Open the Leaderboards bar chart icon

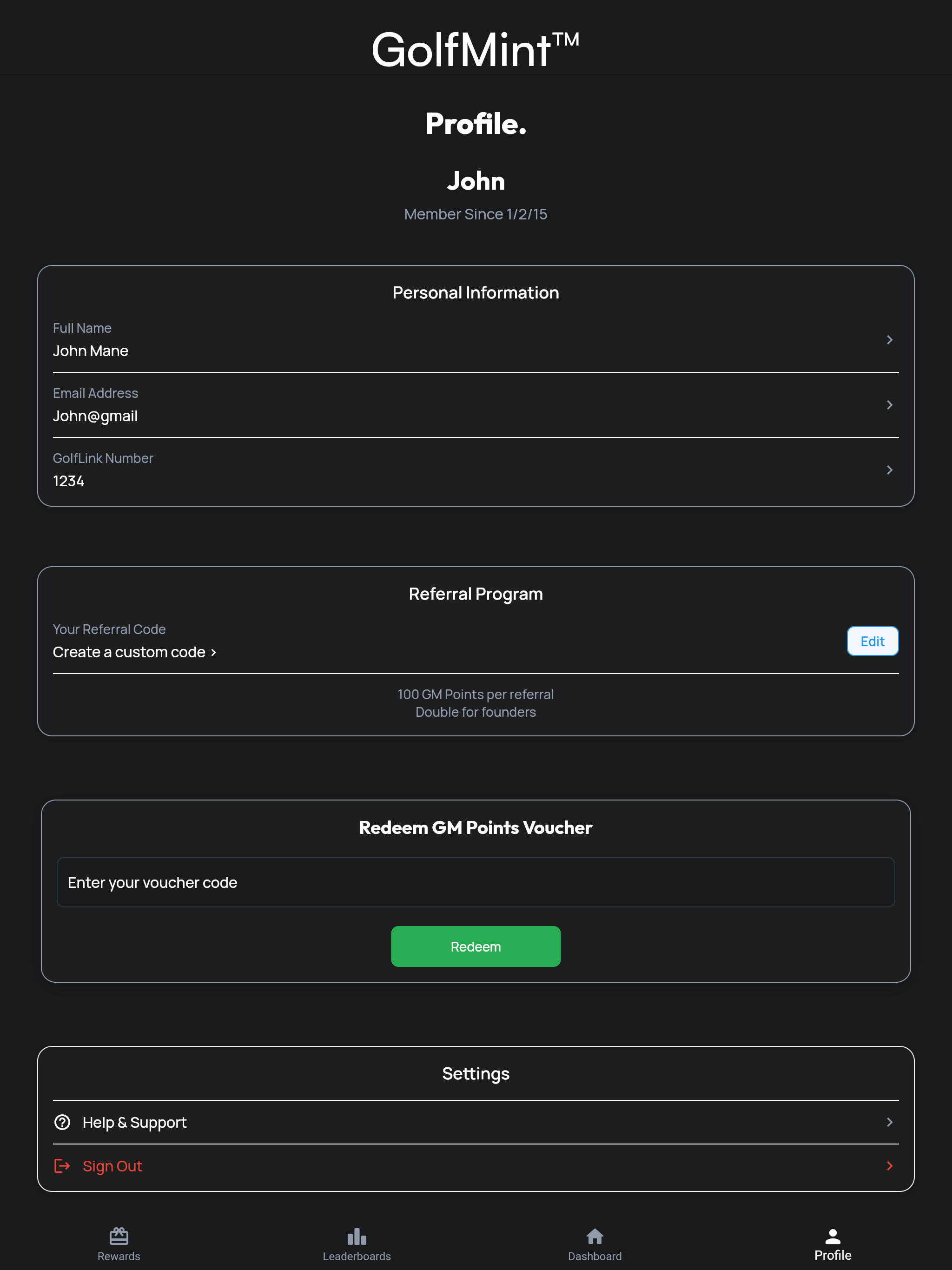pos(357,1236)
